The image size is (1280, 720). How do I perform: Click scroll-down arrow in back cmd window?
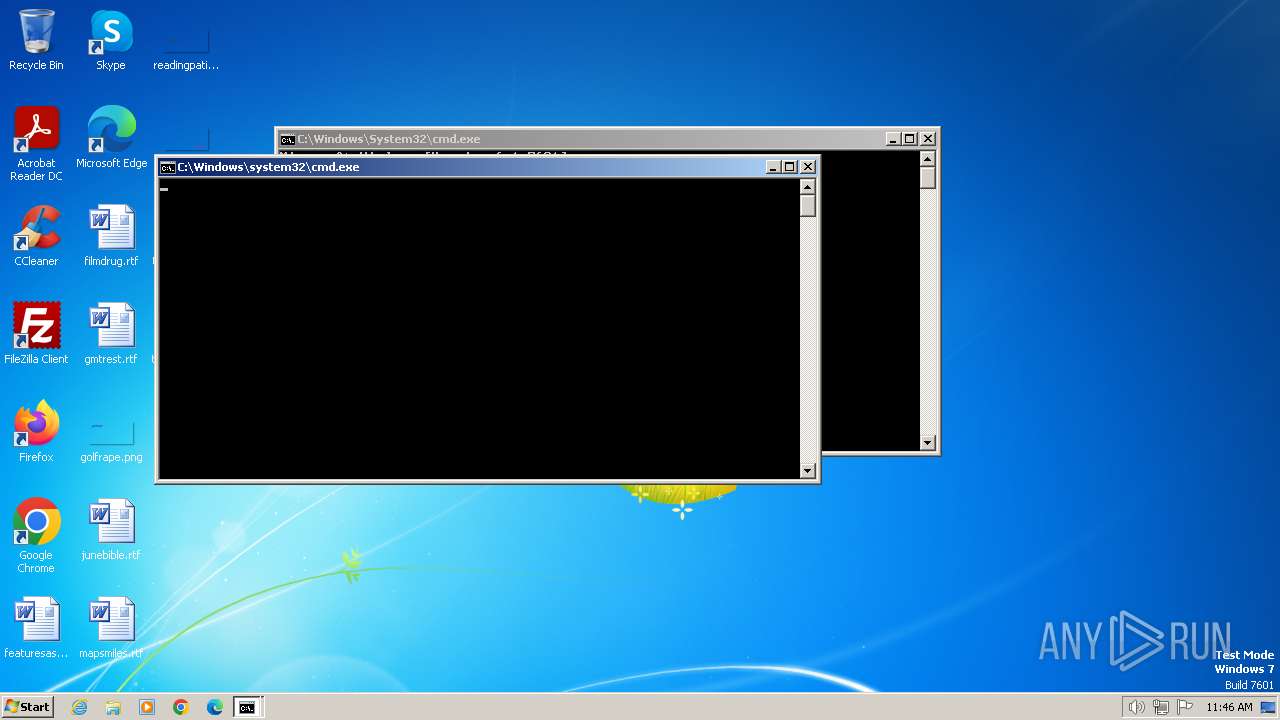pos(928,443)
